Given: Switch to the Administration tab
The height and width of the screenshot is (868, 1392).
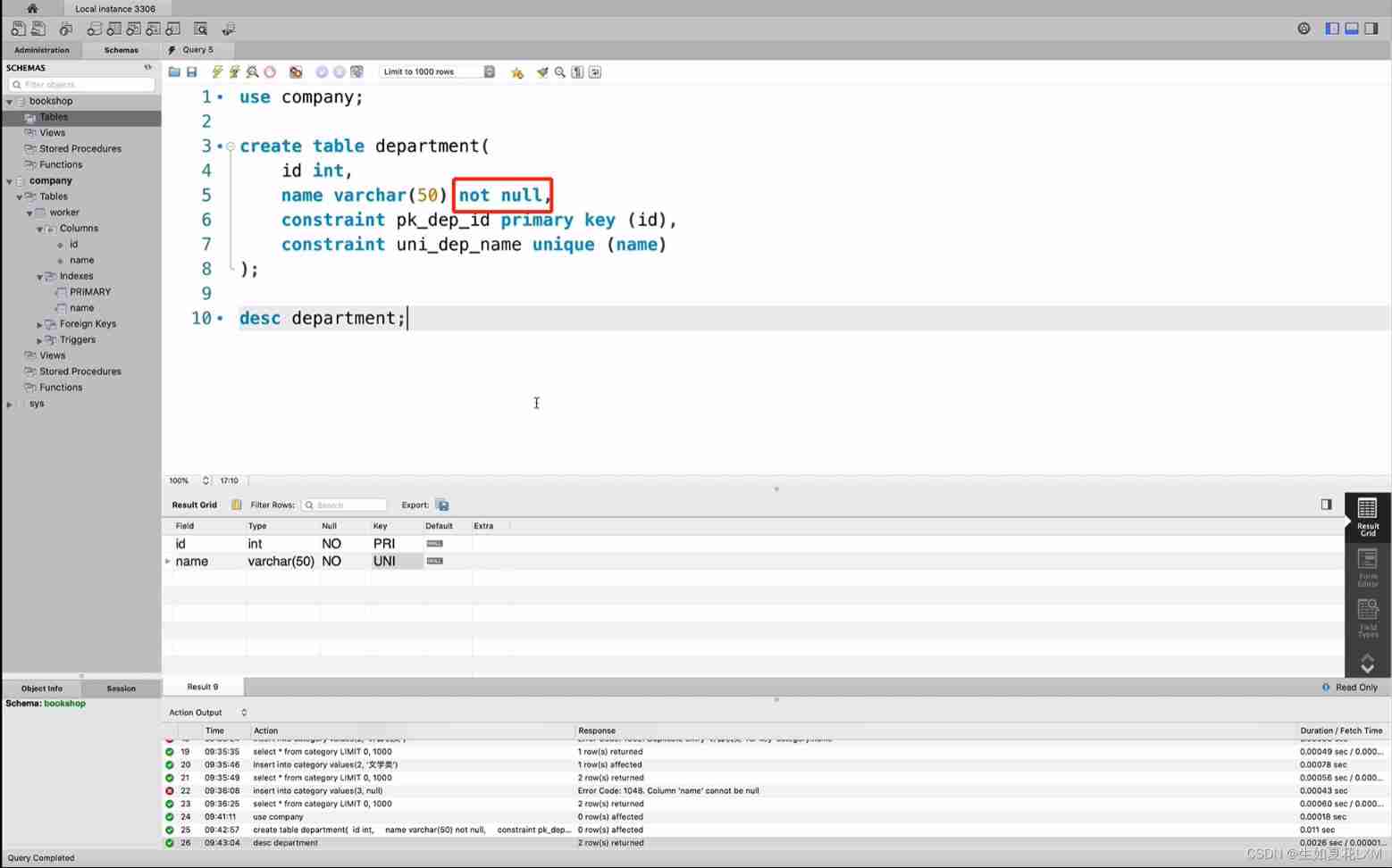Looking at the screenshot, I should [x=41, y=50].
